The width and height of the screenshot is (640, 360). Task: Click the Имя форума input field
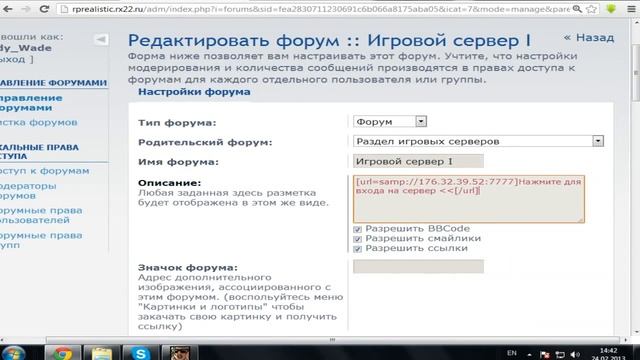[x=418, y=161]
